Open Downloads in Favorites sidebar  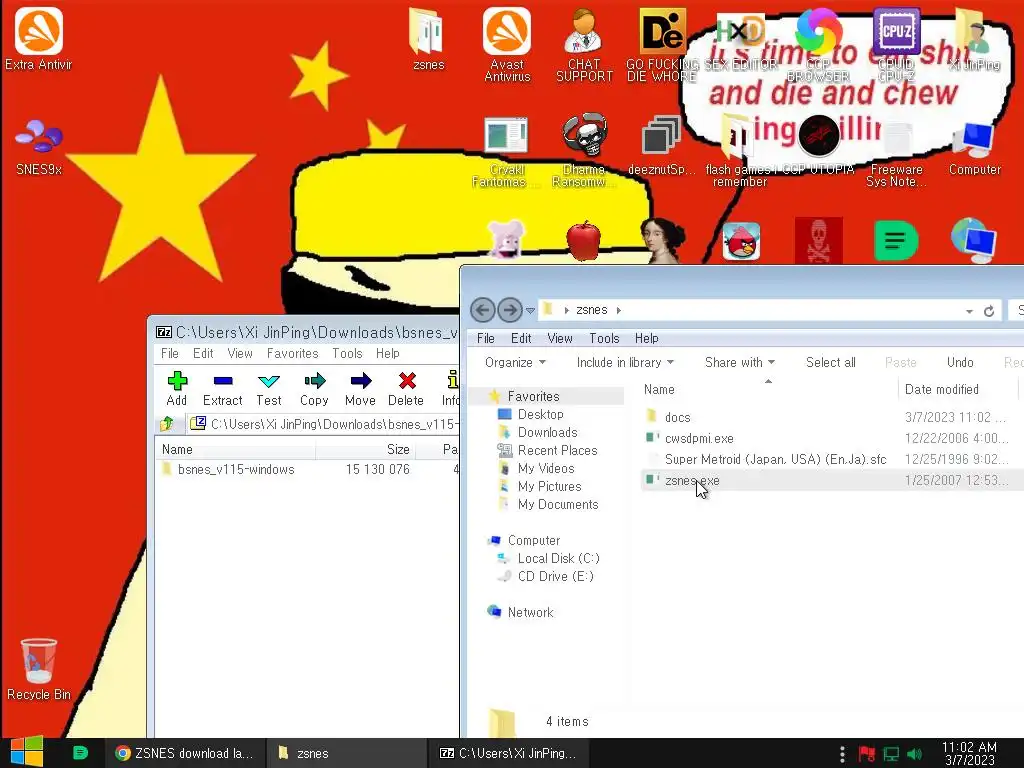(547, 432)
